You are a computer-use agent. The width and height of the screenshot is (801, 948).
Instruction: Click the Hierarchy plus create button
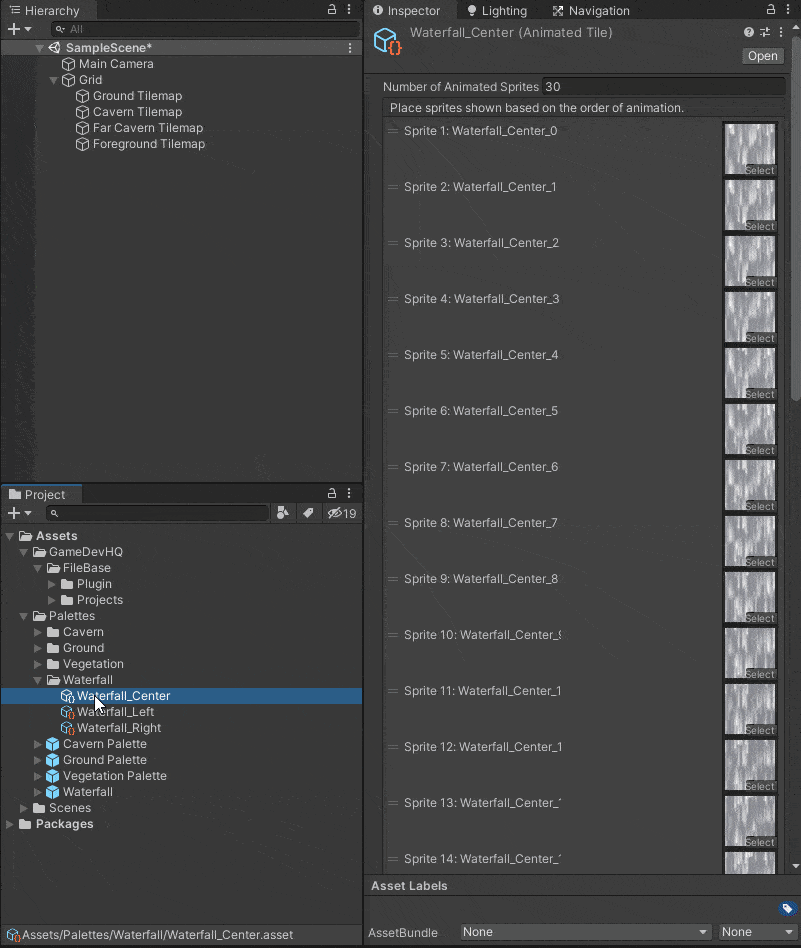19,29
